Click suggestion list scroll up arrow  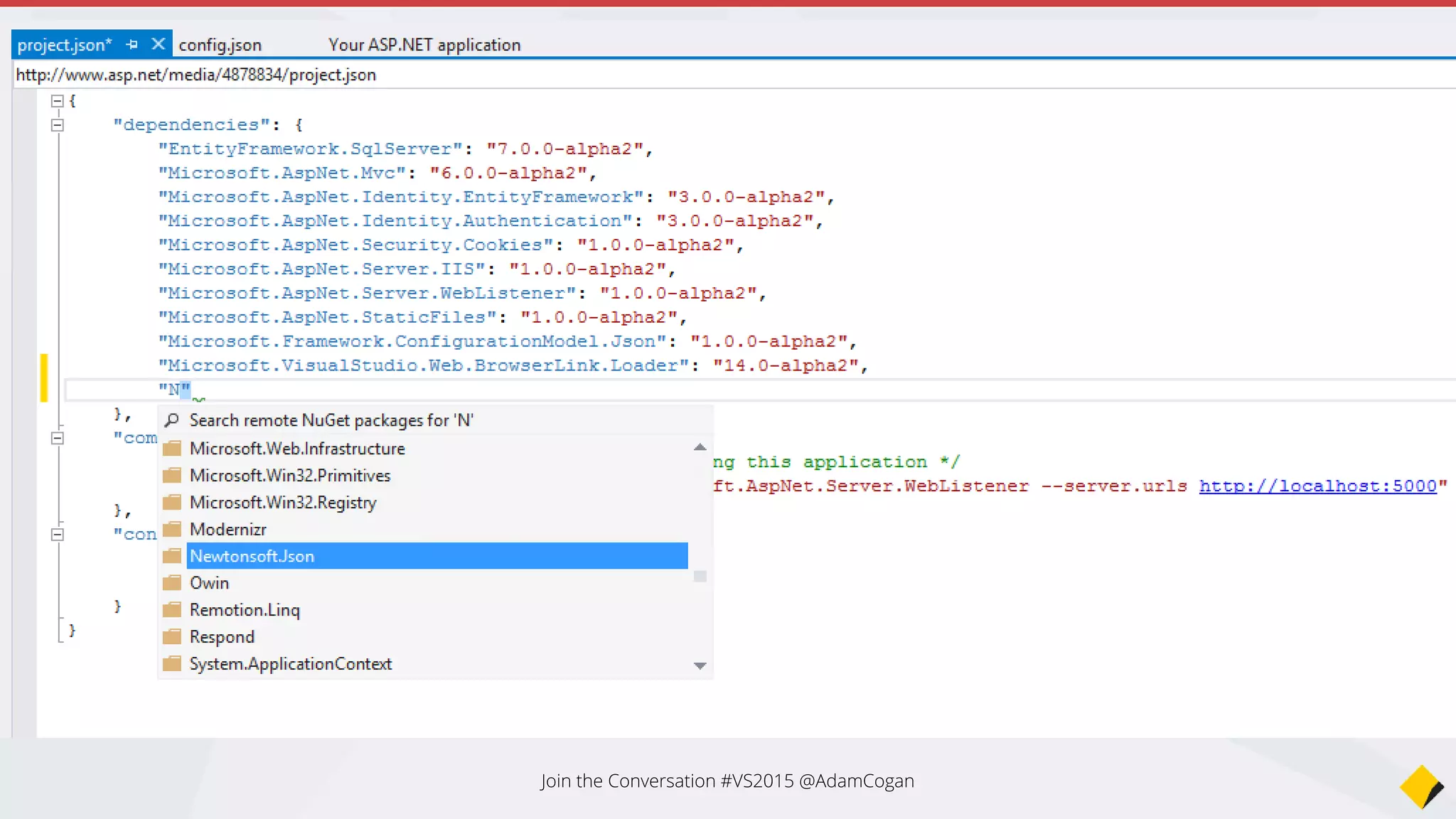pos(700,447)
